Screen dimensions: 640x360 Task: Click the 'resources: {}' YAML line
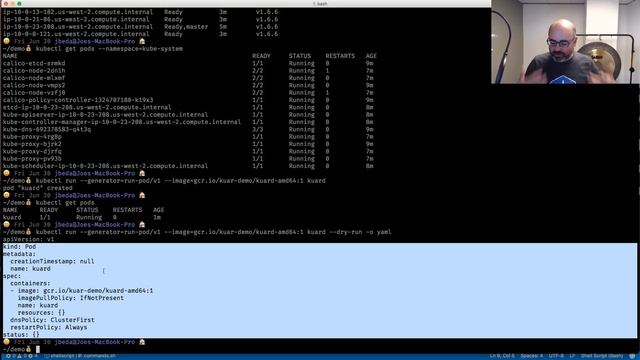point(41,313)
